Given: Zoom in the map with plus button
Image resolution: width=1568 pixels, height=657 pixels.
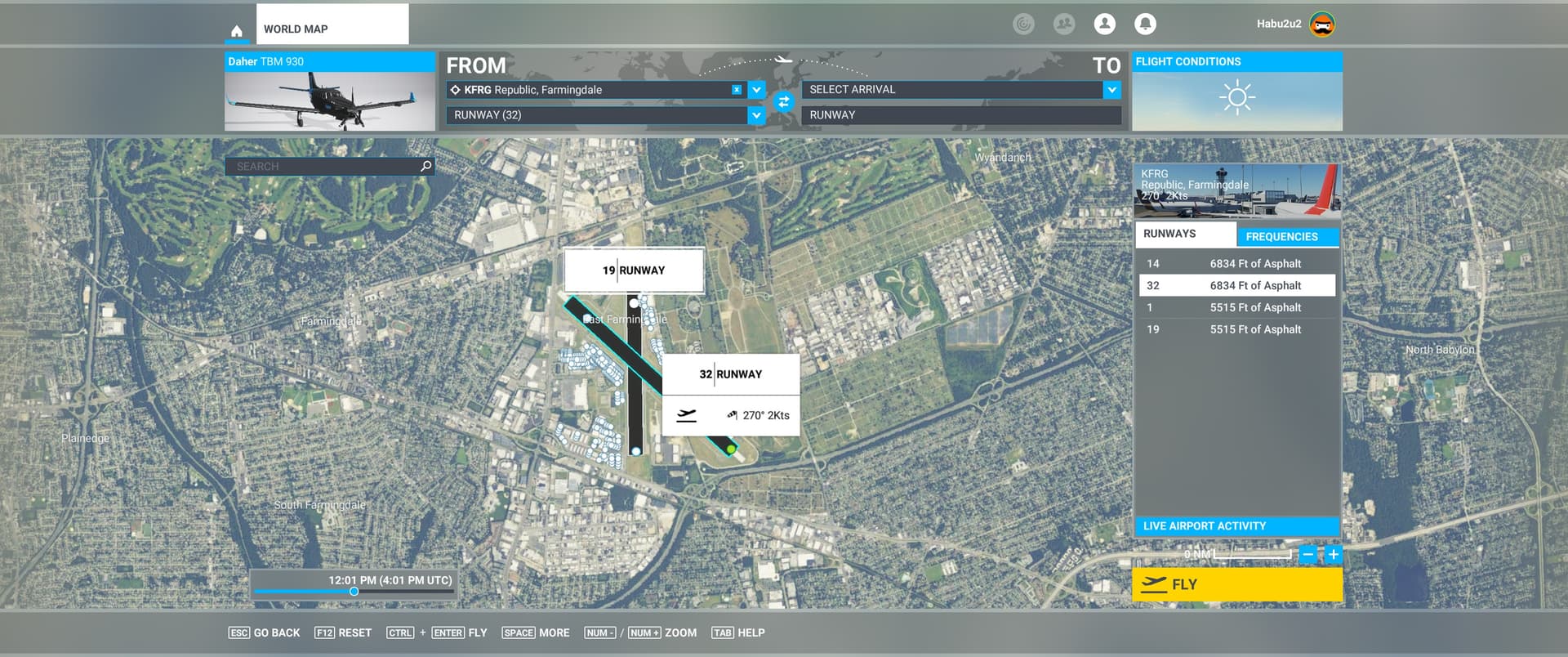Looking at the screenshot, I should pyautogui.click(x=1333, y=555).
